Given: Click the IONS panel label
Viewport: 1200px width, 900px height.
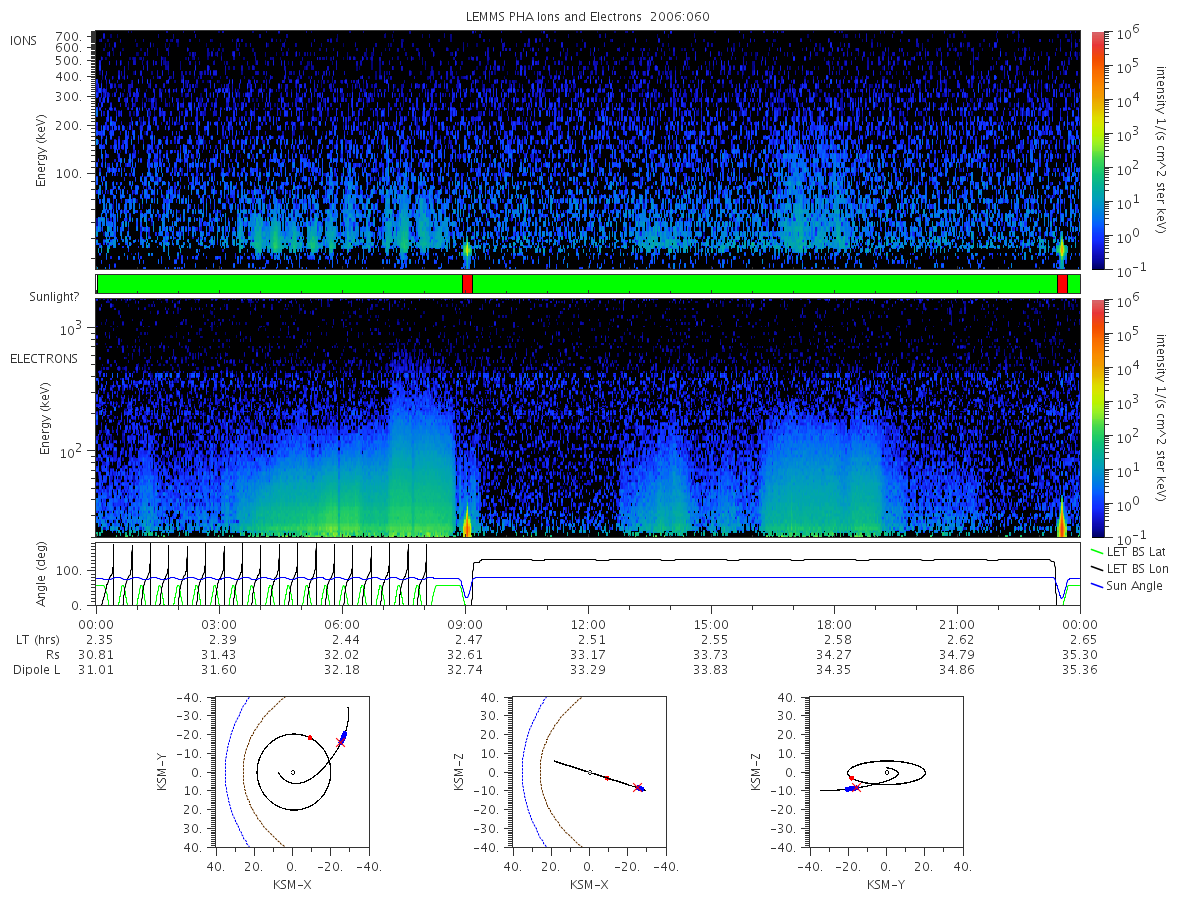Looking at the screenshot, I should click(24, 40).
